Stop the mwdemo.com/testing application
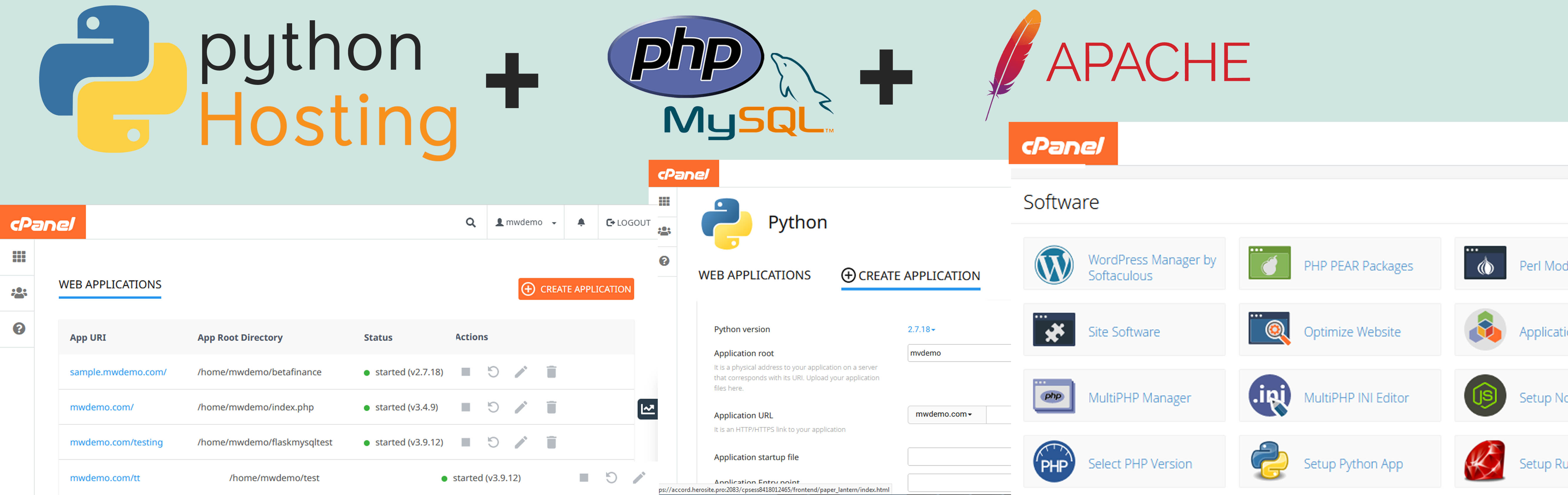This screenshot has height=495, width=1568. point(466,442)
